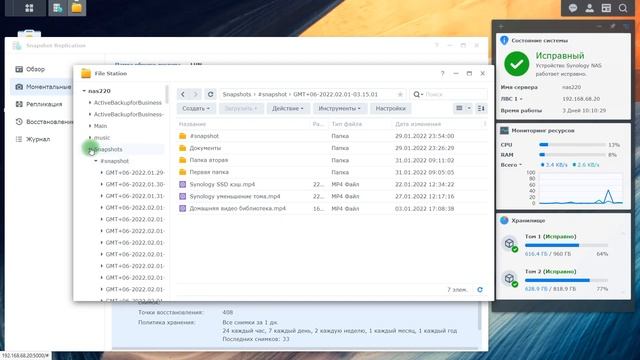Open ЛВС 1 network dropdown in widget
This screenshot has height=360, width=640.
click(x=512, y=99)
